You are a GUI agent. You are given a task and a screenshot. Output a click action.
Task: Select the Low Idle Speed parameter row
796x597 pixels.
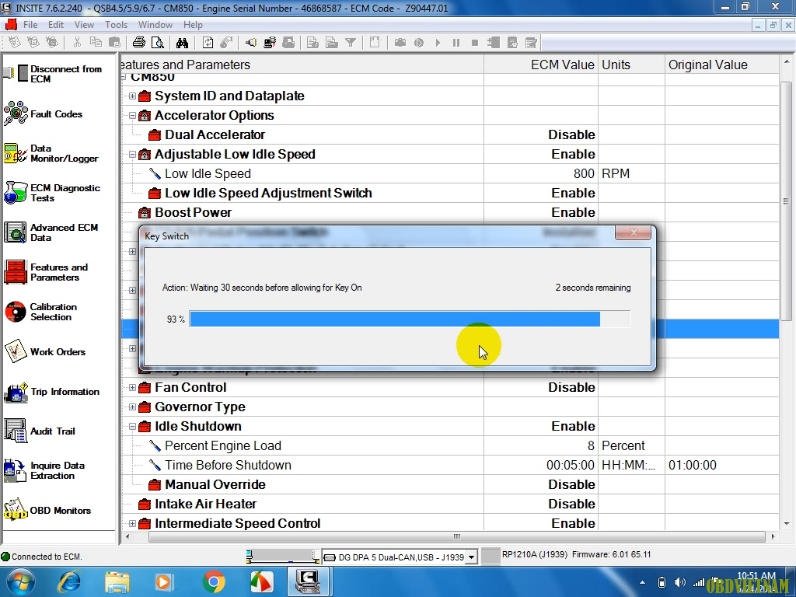[x=450, y=174]
